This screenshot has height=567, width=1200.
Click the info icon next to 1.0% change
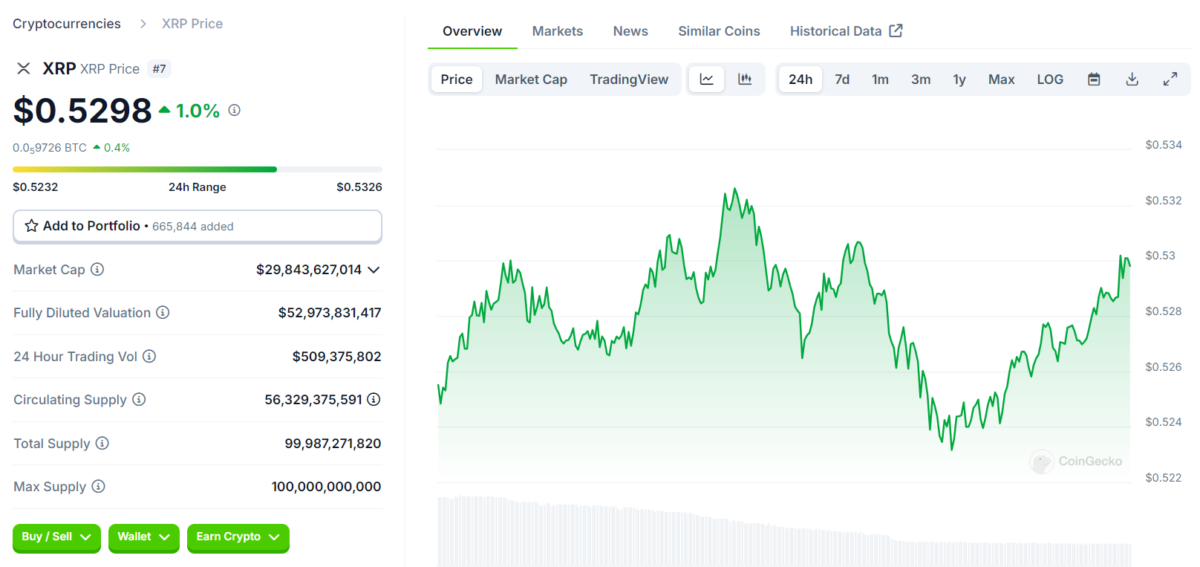pos(234,110)
